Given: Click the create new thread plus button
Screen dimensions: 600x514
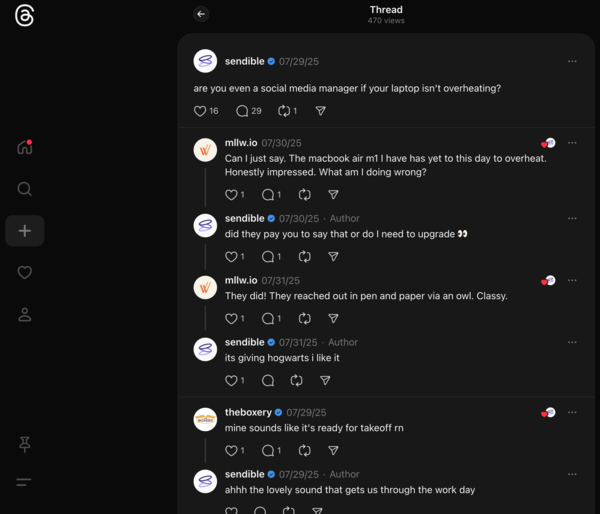Looking at the screenshot, I should pos(25,231).
